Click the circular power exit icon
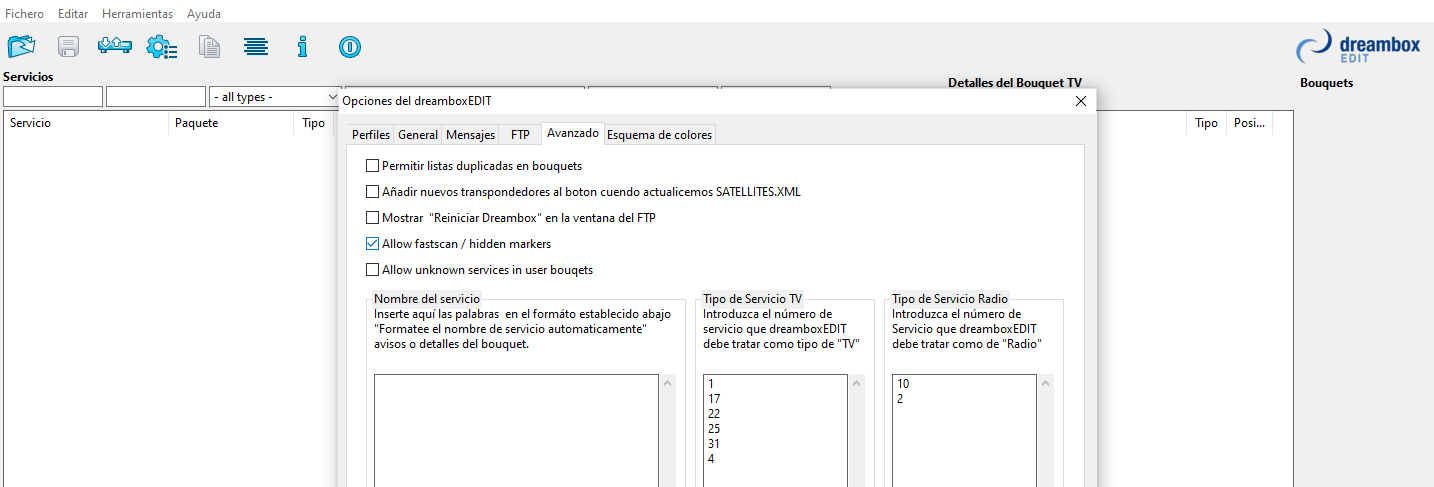The width and height of the screenshot is (1434, 487). [349, 46]
